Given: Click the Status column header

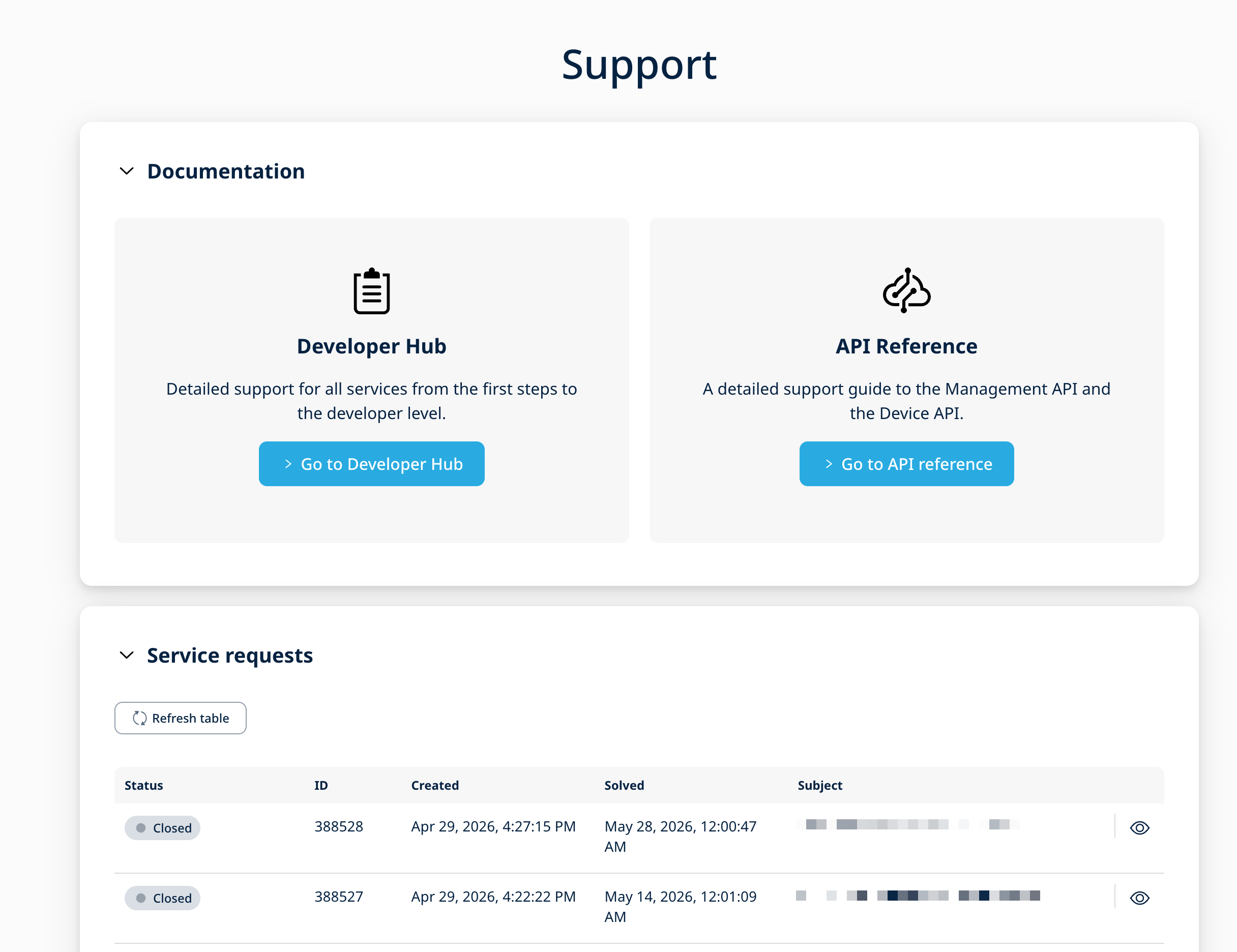Looking at the screenshot, I should (144, 786).
